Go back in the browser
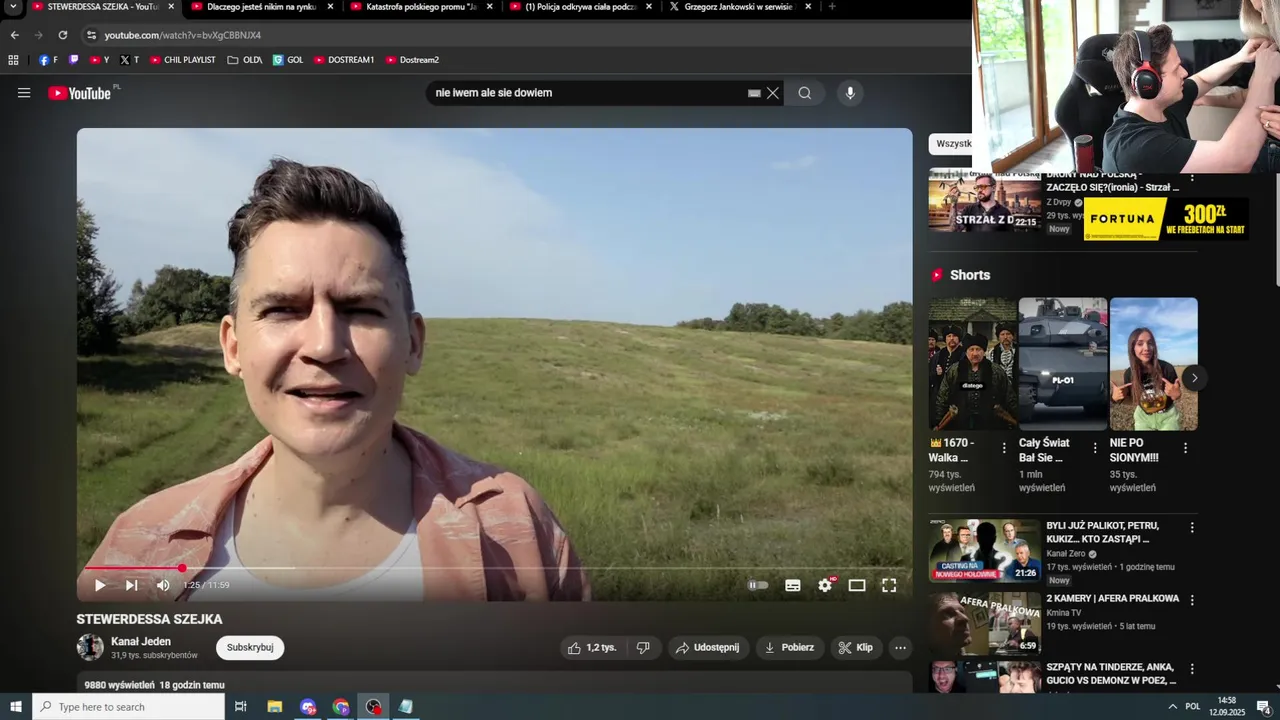The image size is (1280, 720). pos(14,35)
